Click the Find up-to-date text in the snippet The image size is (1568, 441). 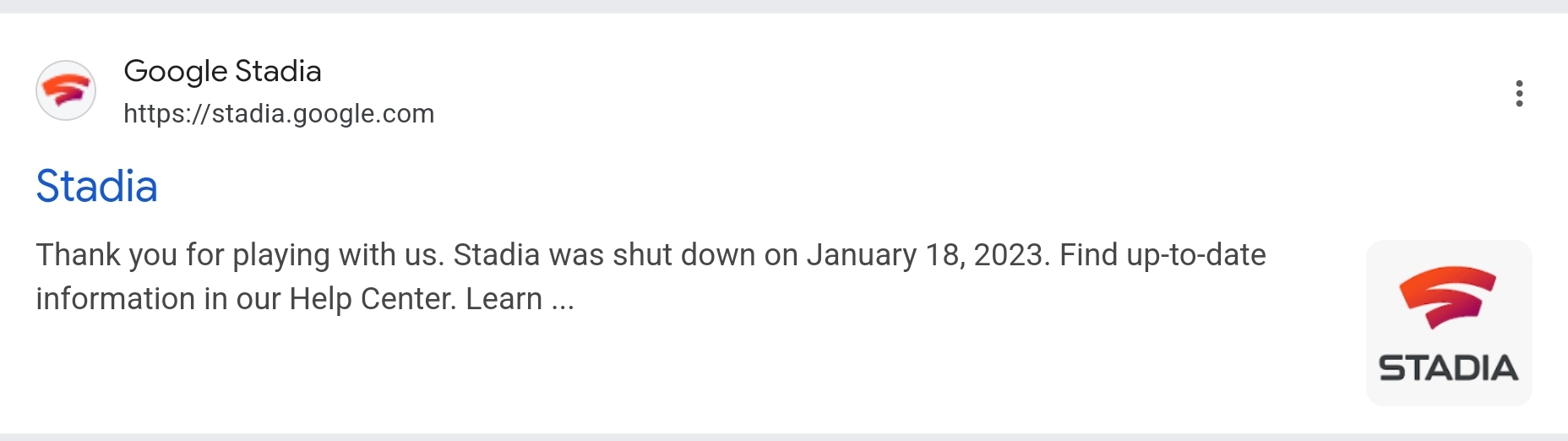tap(1162, 254)
